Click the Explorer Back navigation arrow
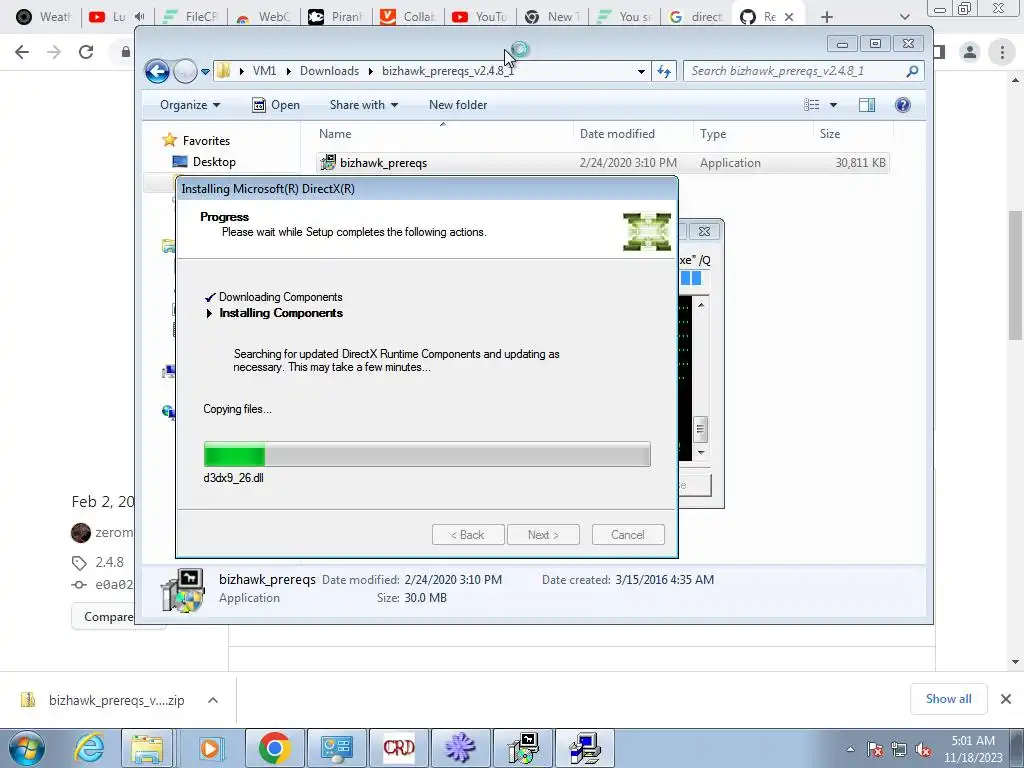1024x768 pixels. (157, 71)
